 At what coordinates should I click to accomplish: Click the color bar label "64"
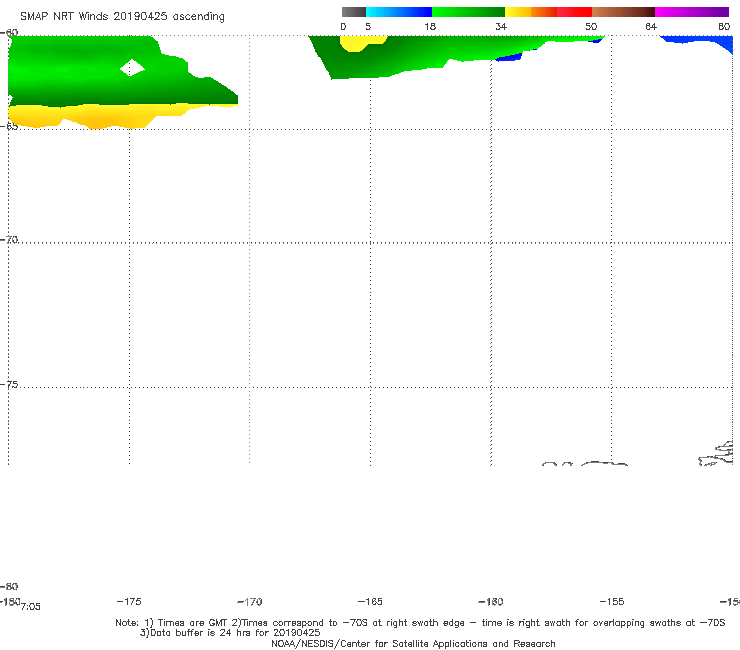pyautogui.click(x=651, y=26)
